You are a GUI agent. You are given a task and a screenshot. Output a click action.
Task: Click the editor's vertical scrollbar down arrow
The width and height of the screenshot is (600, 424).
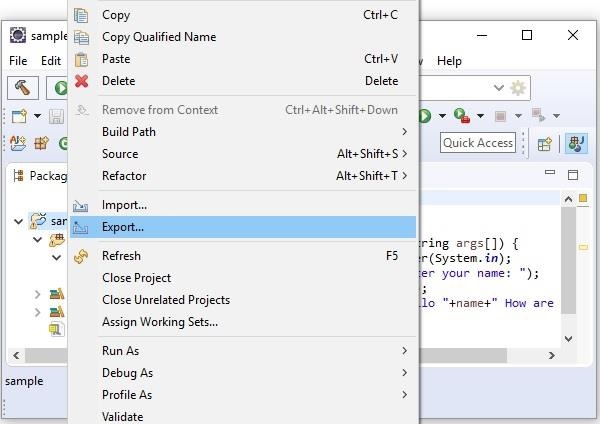[x=569, y=339]
